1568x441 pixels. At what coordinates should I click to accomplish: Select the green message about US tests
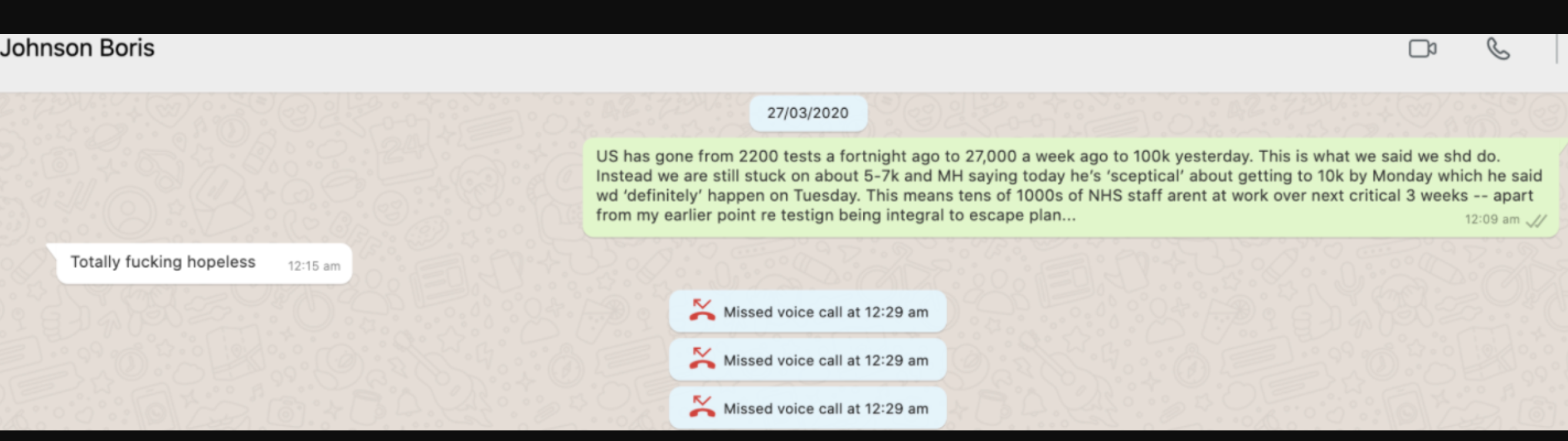(1035, 186)
